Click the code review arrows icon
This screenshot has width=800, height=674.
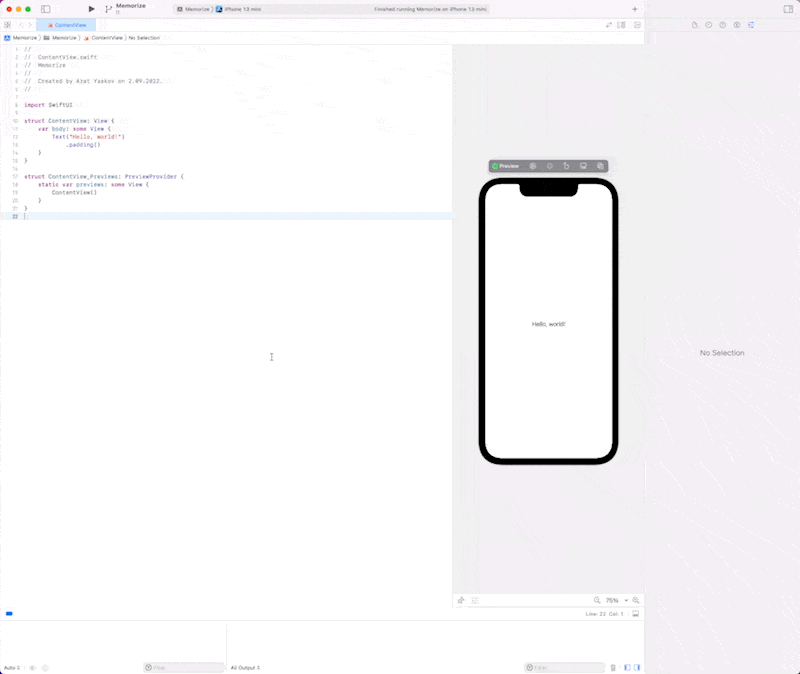609,25
